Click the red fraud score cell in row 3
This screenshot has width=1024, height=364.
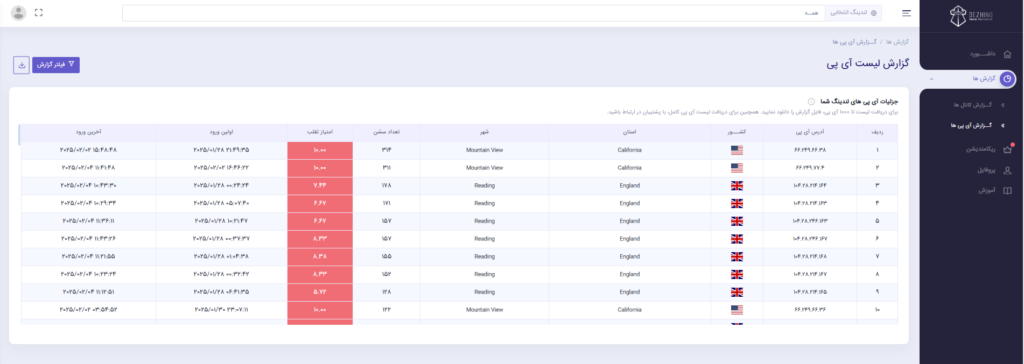(320, 186)
